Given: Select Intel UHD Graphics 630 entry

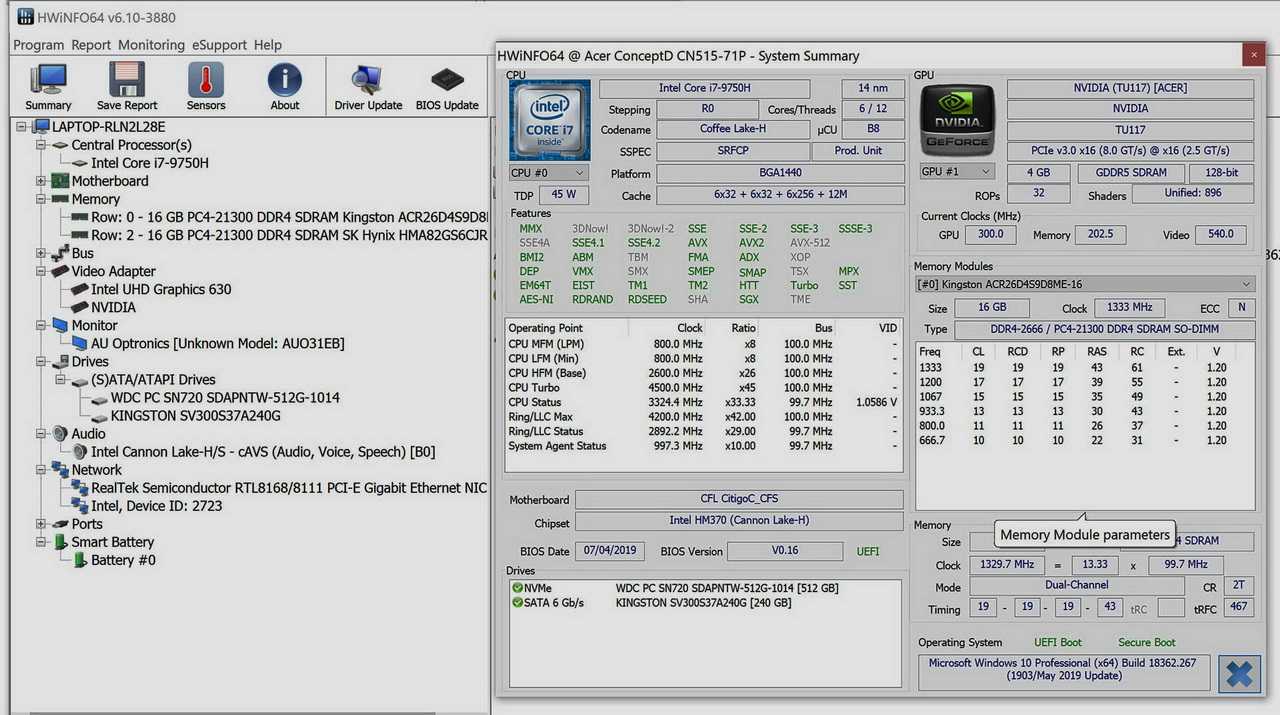Looking at the screenshot, I should (x=160, y=289).
